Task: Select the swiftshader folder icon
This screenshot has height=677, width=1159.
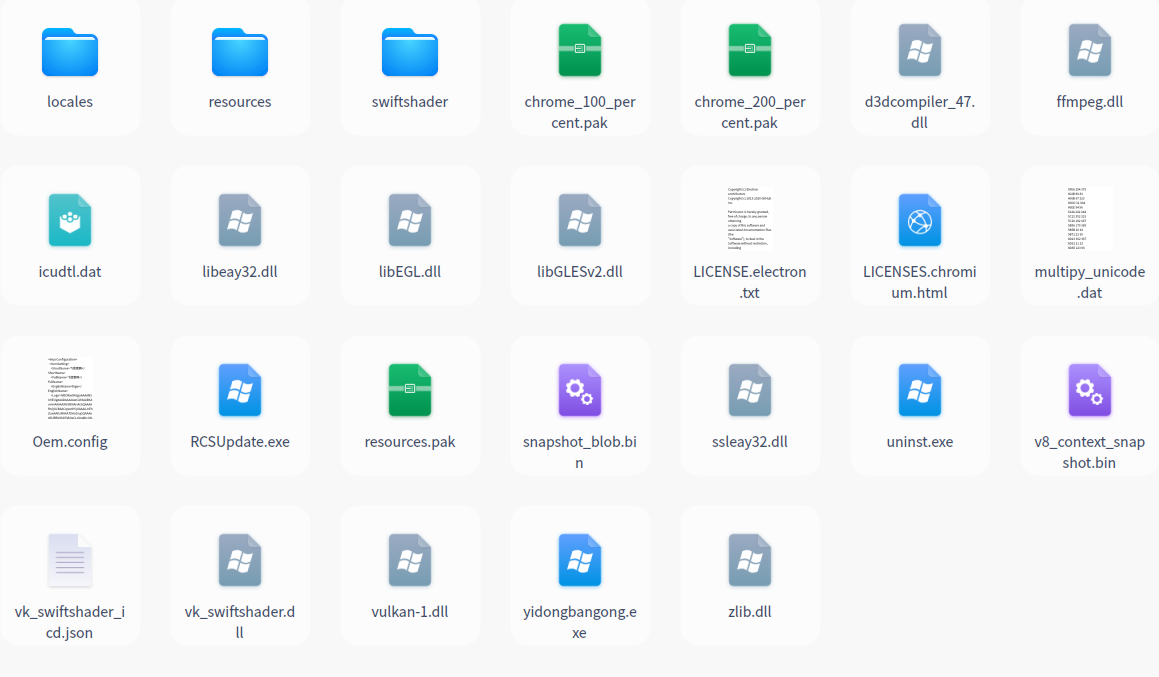Action: (x=409, y=52)
